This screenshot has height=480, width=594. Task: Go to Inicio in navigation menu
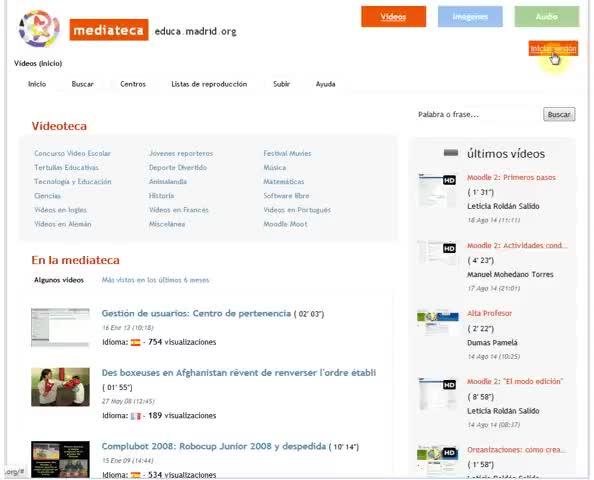pyautogui.click(x=37, y=84)
